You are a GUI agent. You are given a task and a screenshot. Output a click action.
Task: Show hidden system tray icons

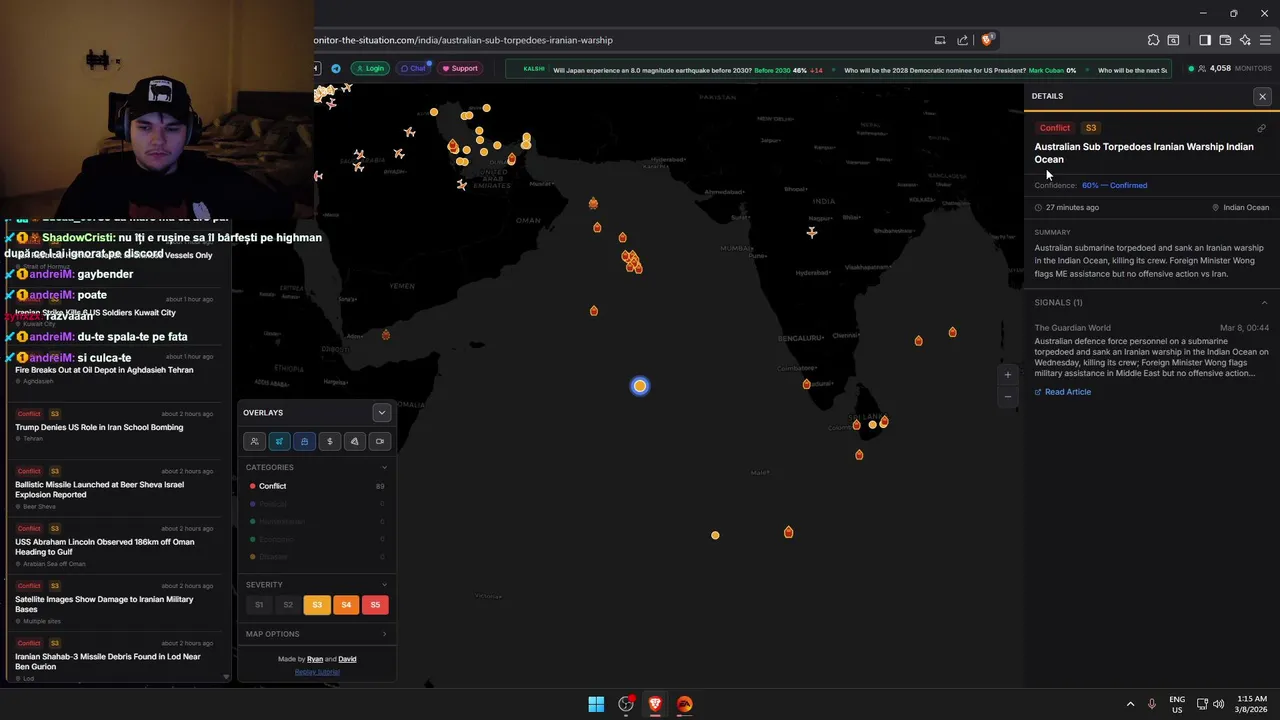(1131, 704)
